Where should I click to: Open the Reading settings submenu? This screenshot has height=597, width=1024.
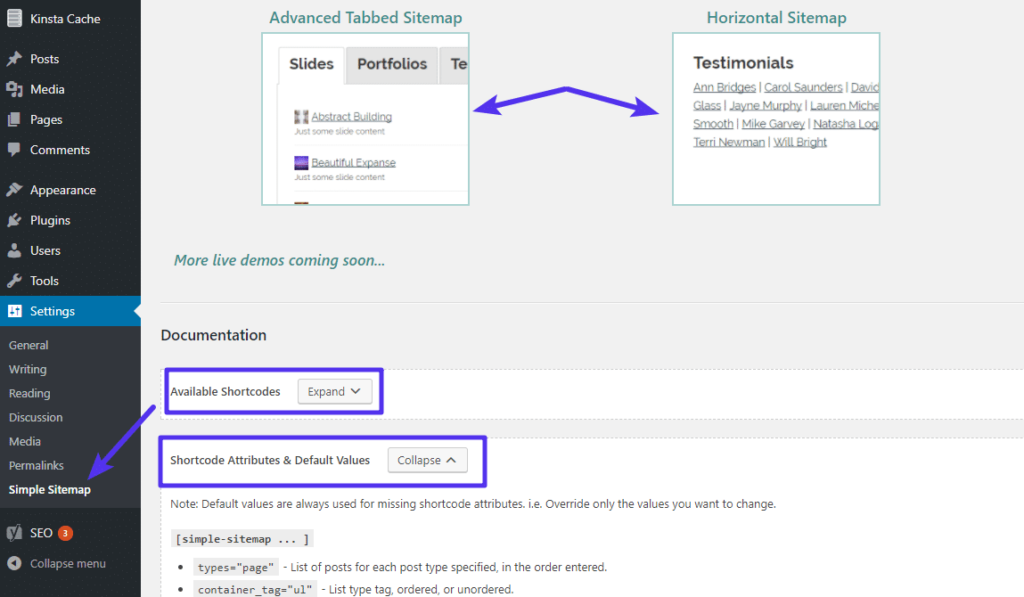coord(30,393)
